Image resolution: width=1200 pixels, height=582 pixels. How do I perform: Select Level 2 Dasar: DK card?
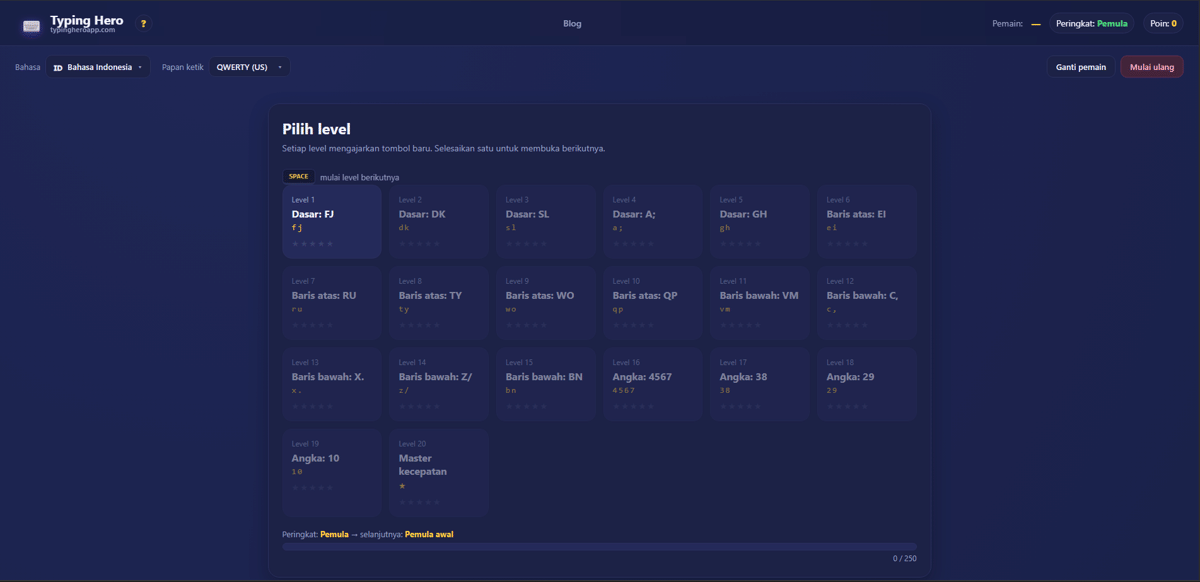(x=439, y=222)
